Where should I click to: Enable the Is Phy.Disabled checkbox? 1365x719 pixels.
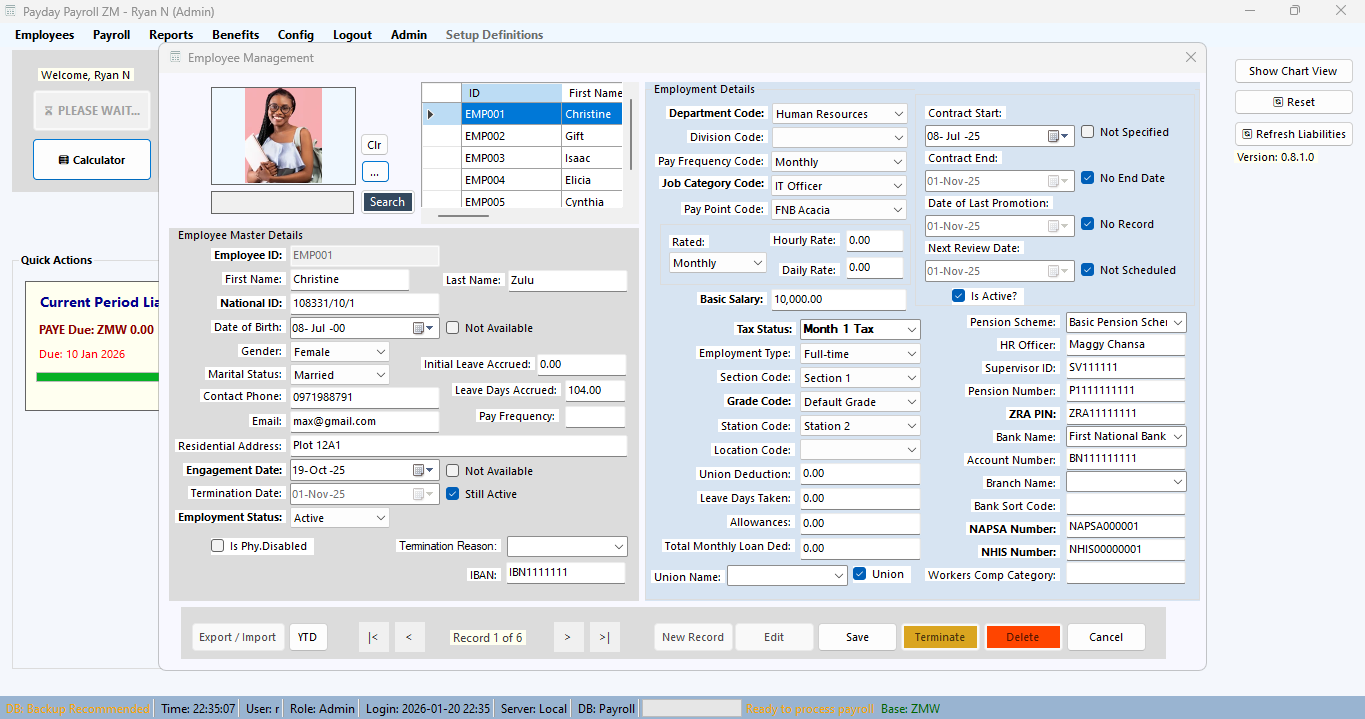click(218, 546)
